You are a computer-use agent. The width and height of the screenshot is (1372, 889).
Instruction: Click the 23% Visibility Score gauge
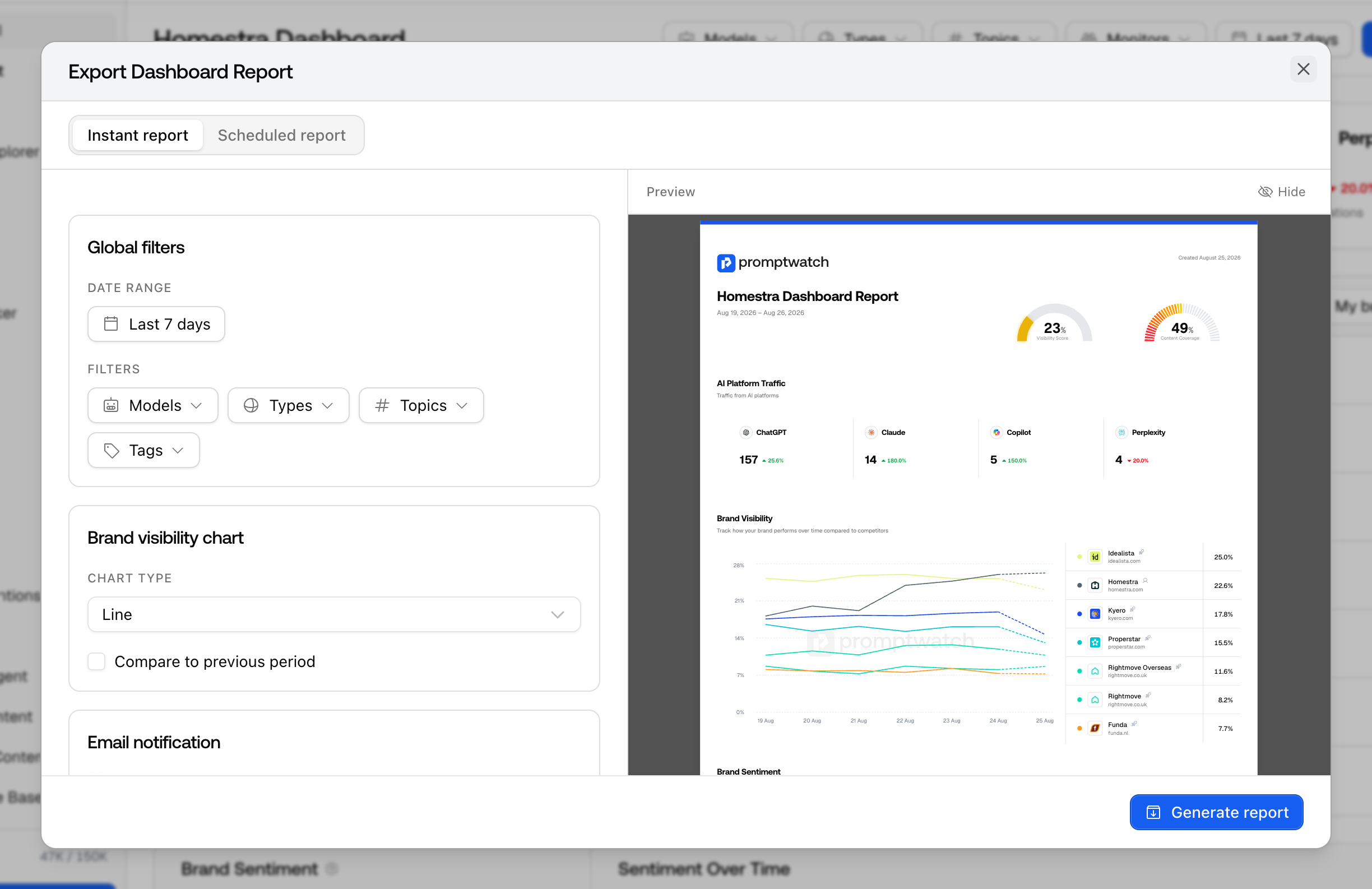tap(1054, 323)
